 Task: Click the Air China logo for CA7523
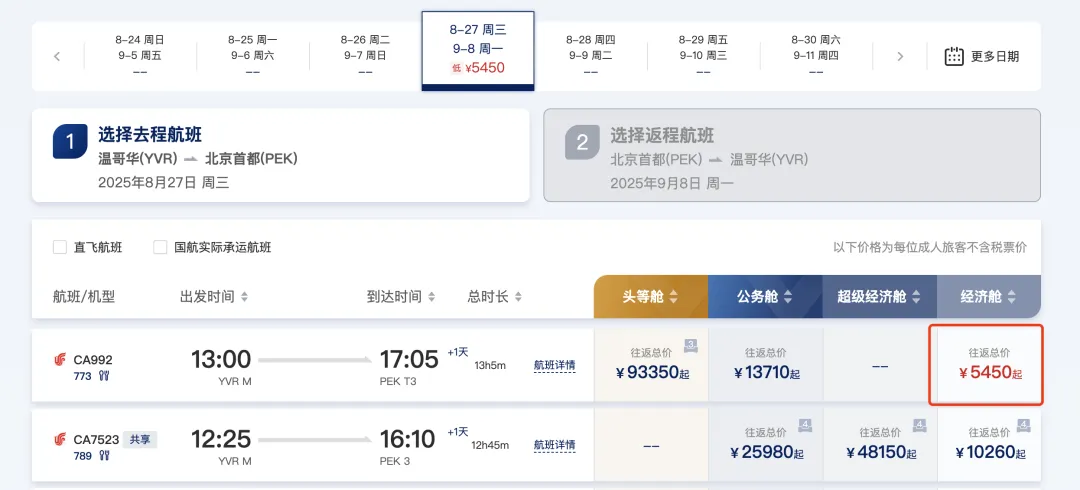[x=61, y=439]
